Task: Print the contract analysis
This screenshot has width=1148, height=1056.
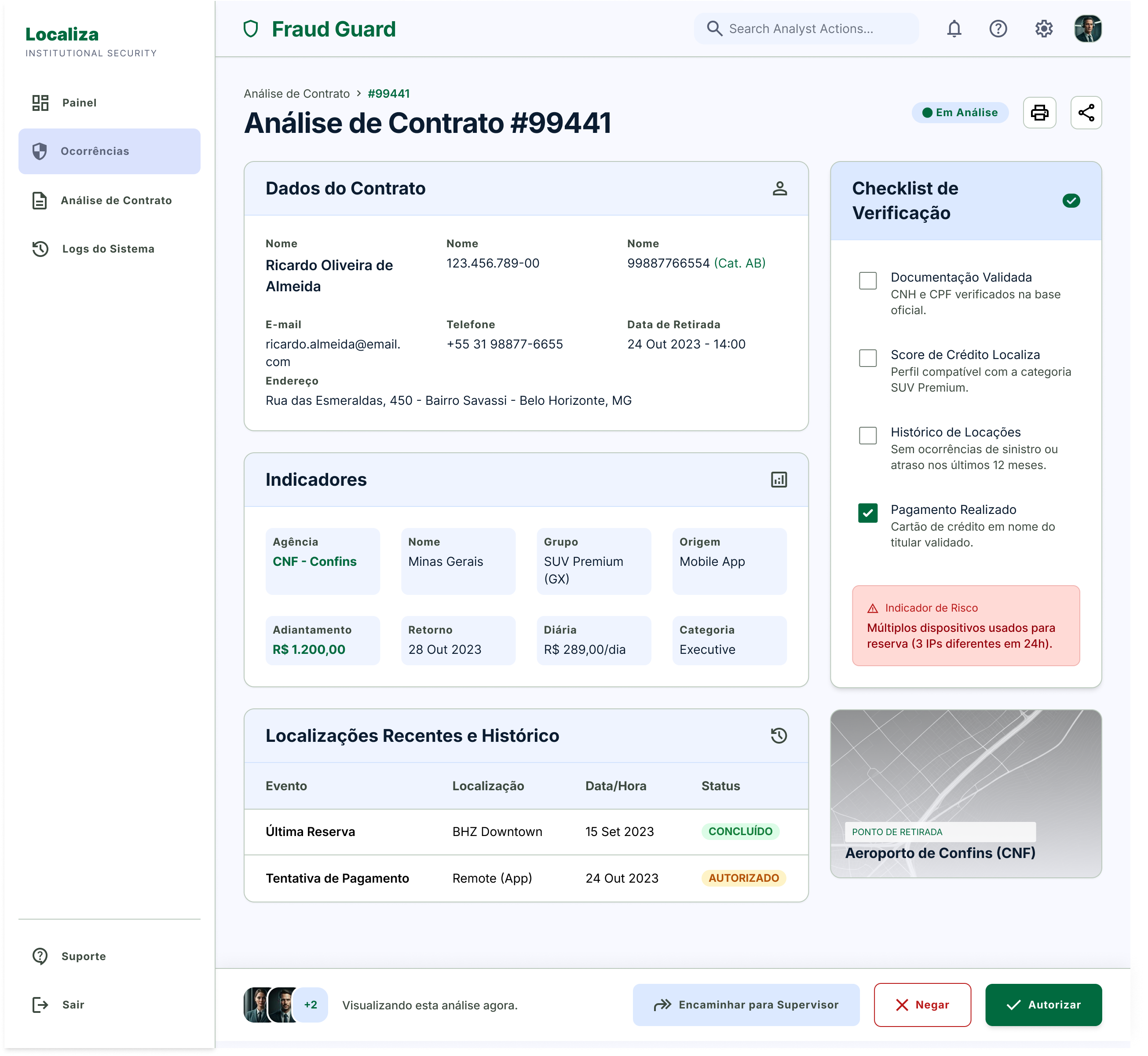Action: 1039,113
